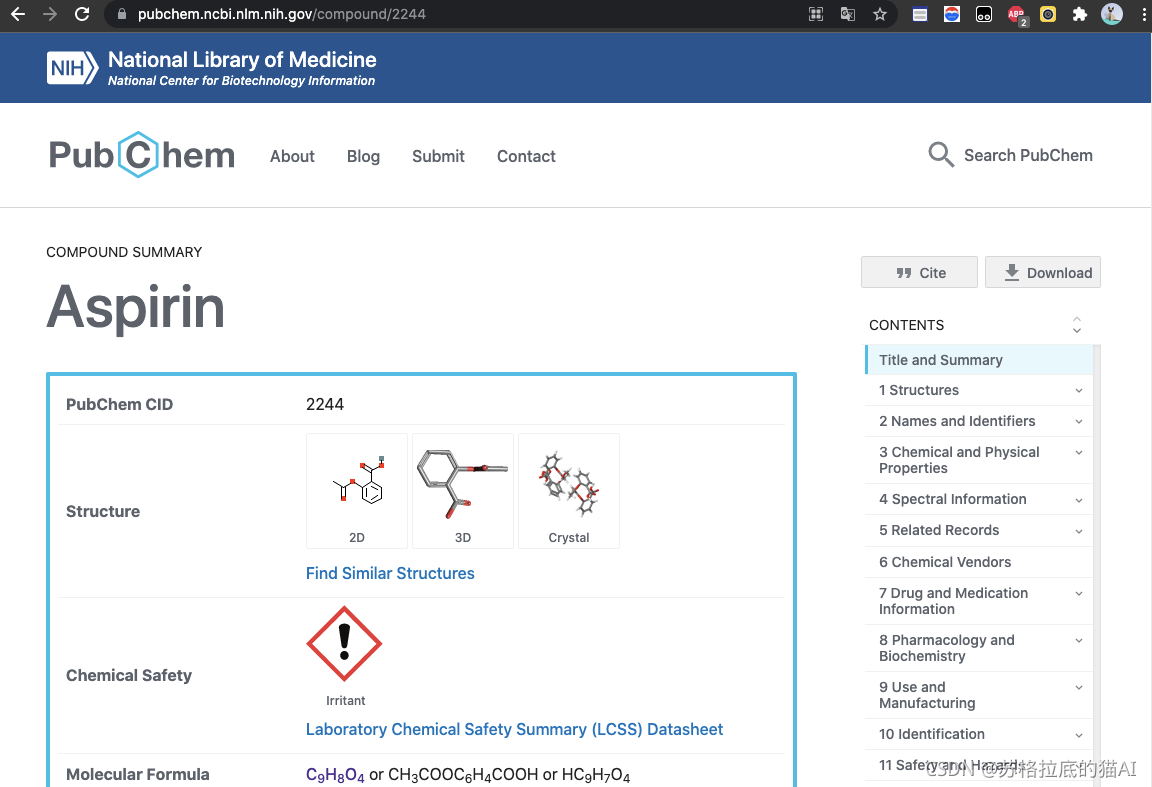This screenshot has width=1152, height=787.
Task: Click the Find Similar Structures link
Action: 390,573
